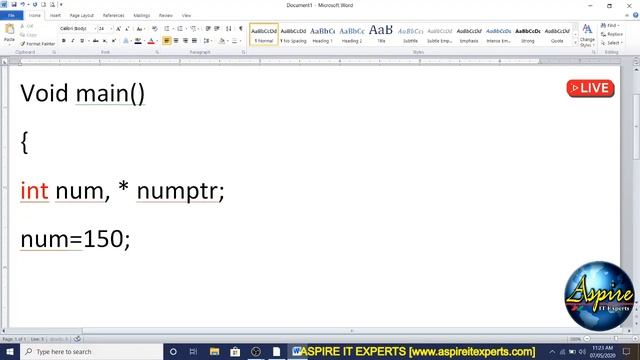Screen dimensions: 640x360
Task: Open the font size dropdown
Action: tap(111, 29)
